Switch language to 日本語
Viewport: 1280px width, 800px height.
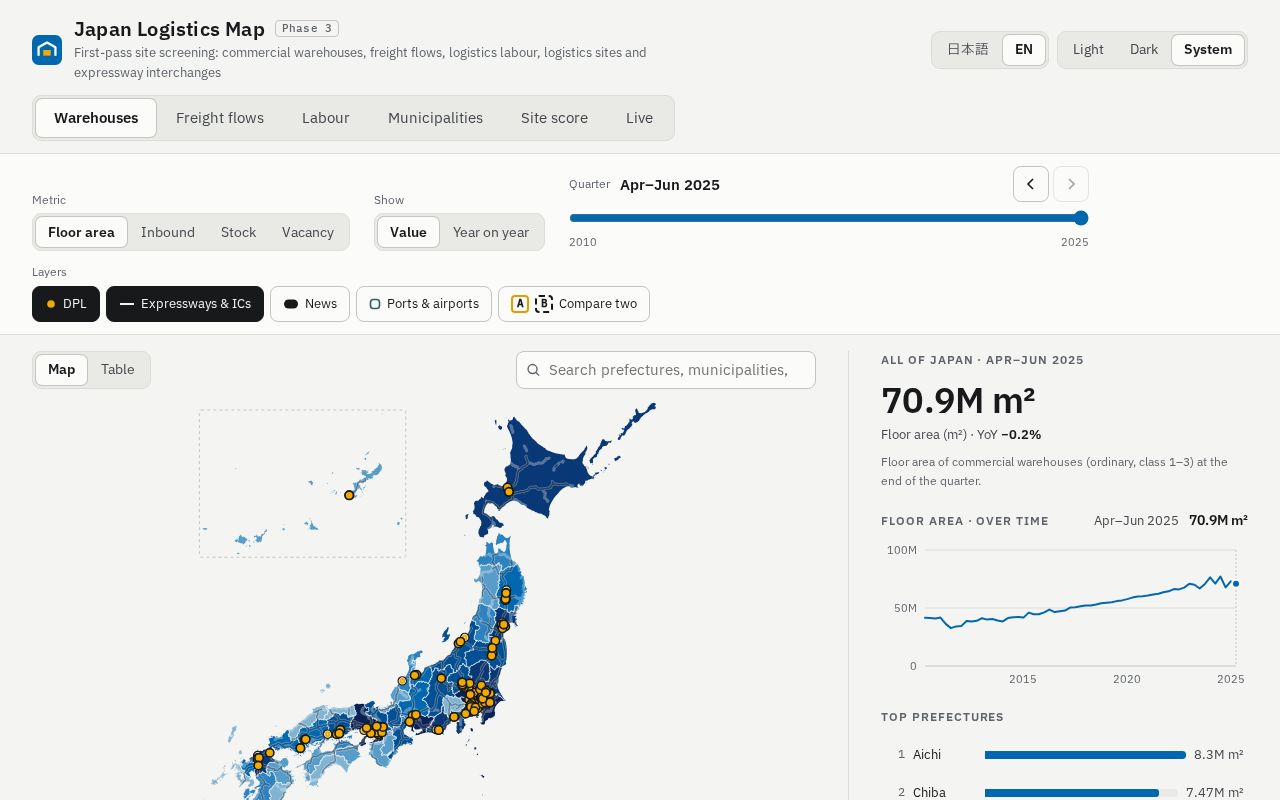point(967,50)
